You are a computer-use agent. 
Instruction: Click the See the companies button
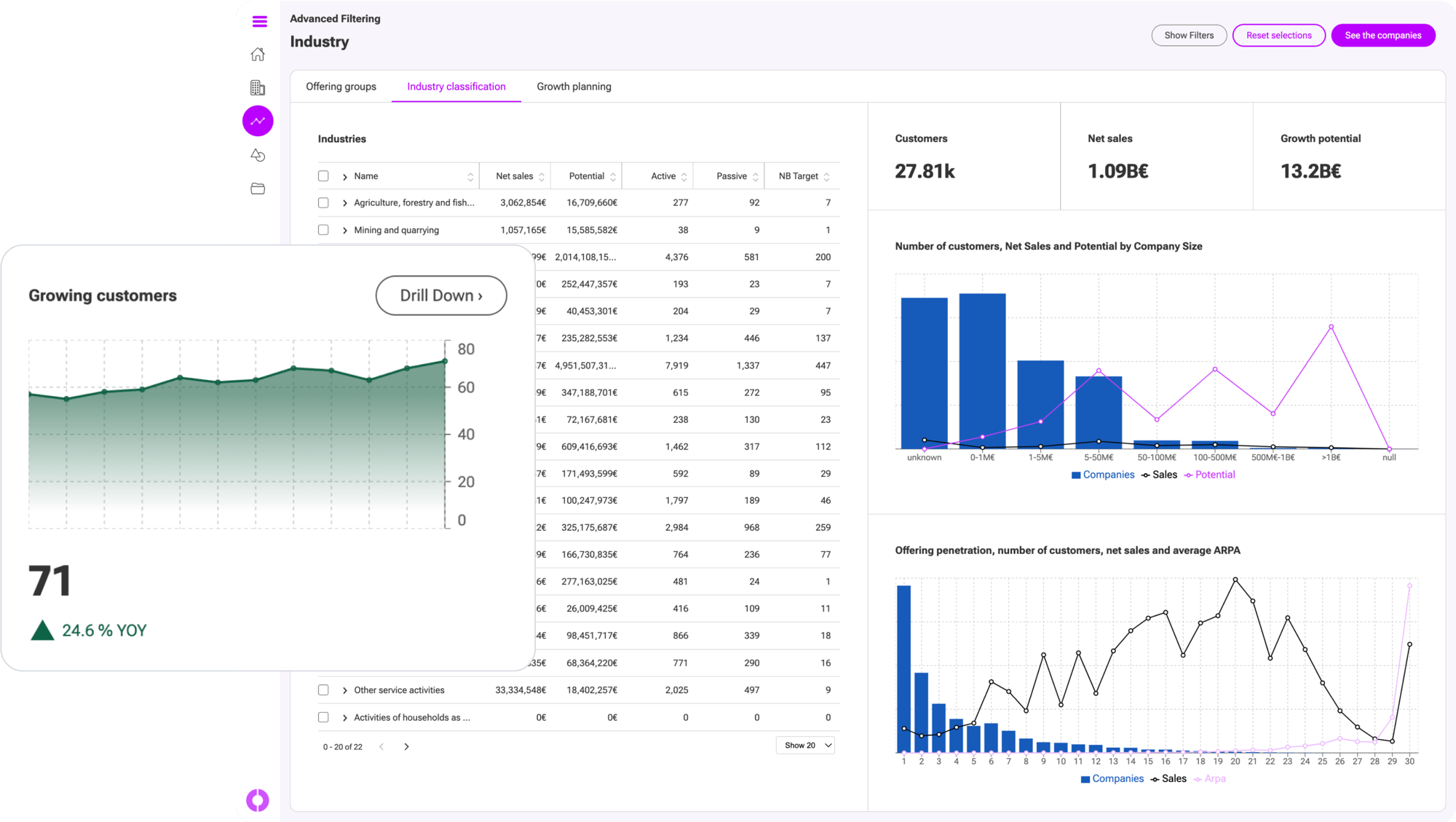[x=1384, y=35]
